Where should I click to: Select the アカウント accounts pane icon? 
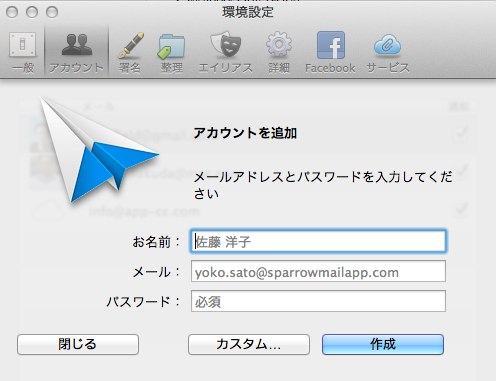(x=77, y=45)
